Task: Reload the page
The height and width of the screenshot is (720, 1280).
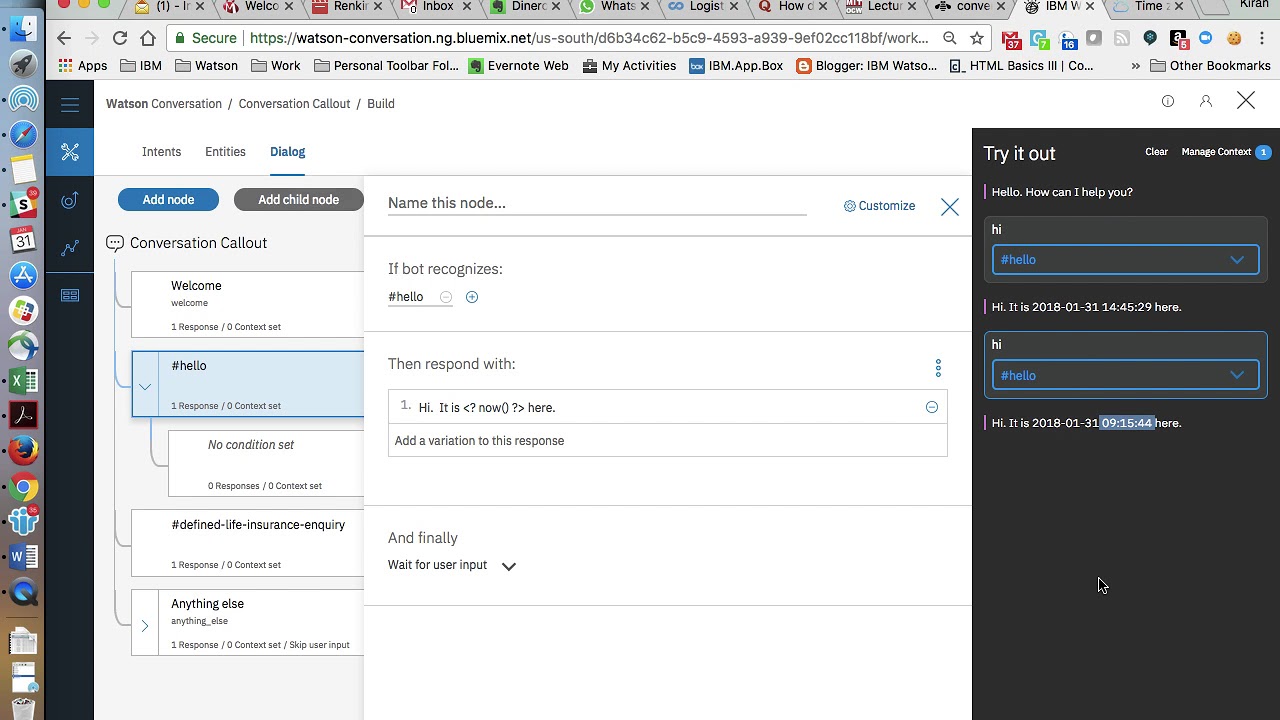Action: [120, 38]
